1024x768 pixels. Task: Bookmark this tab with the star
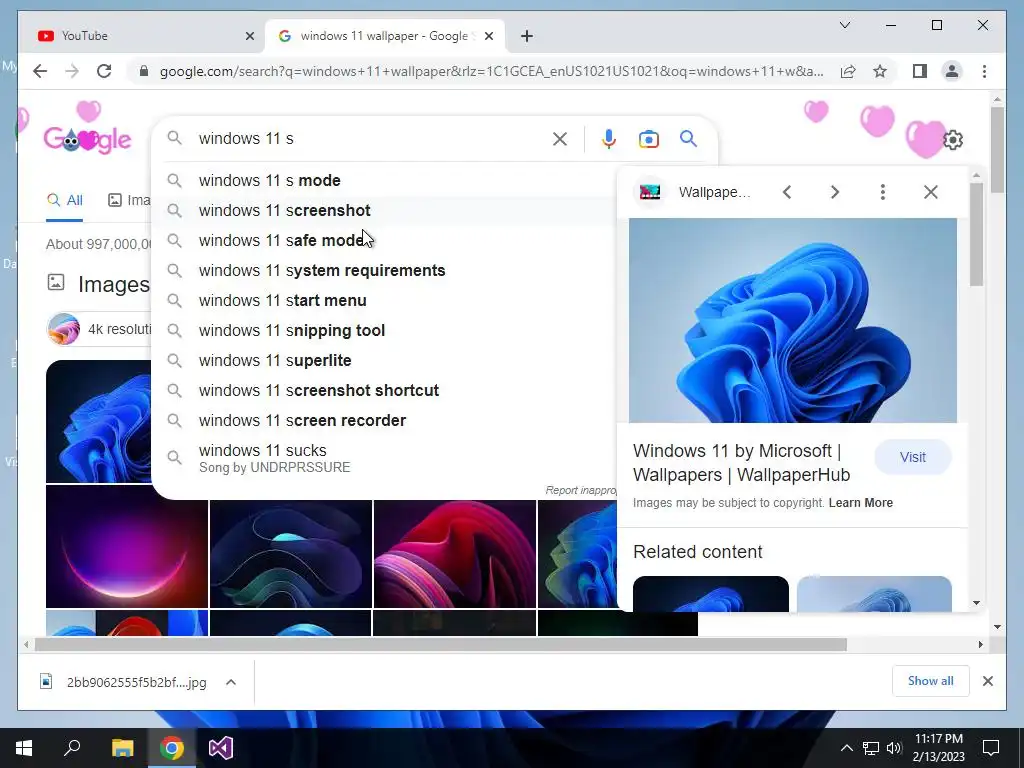880,71
